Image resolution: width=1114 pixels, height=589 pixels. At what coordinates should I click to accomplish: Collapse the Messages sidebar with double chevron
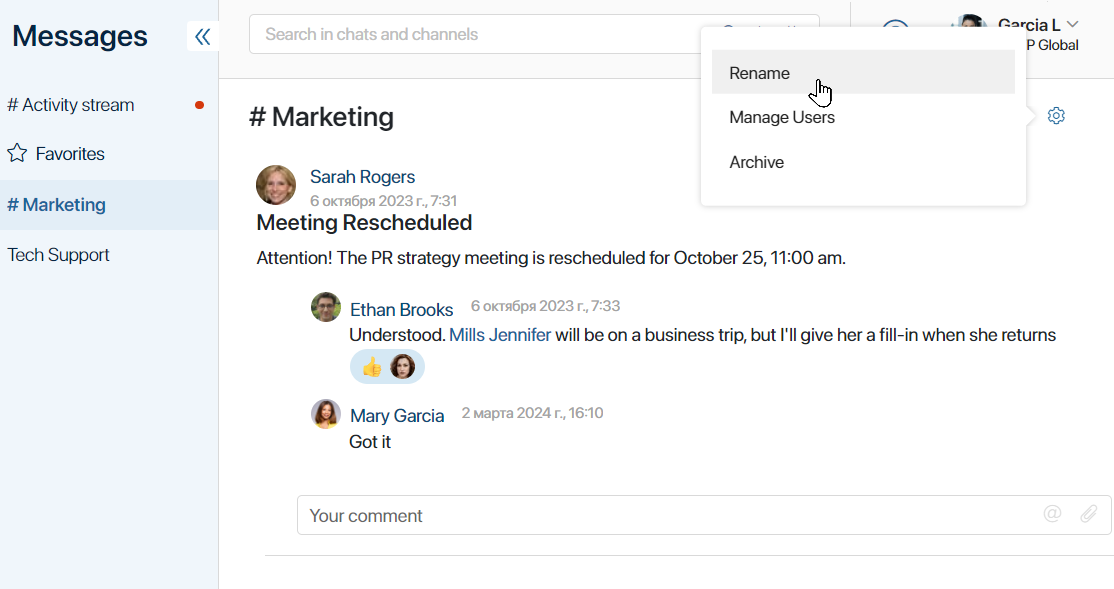202,36
